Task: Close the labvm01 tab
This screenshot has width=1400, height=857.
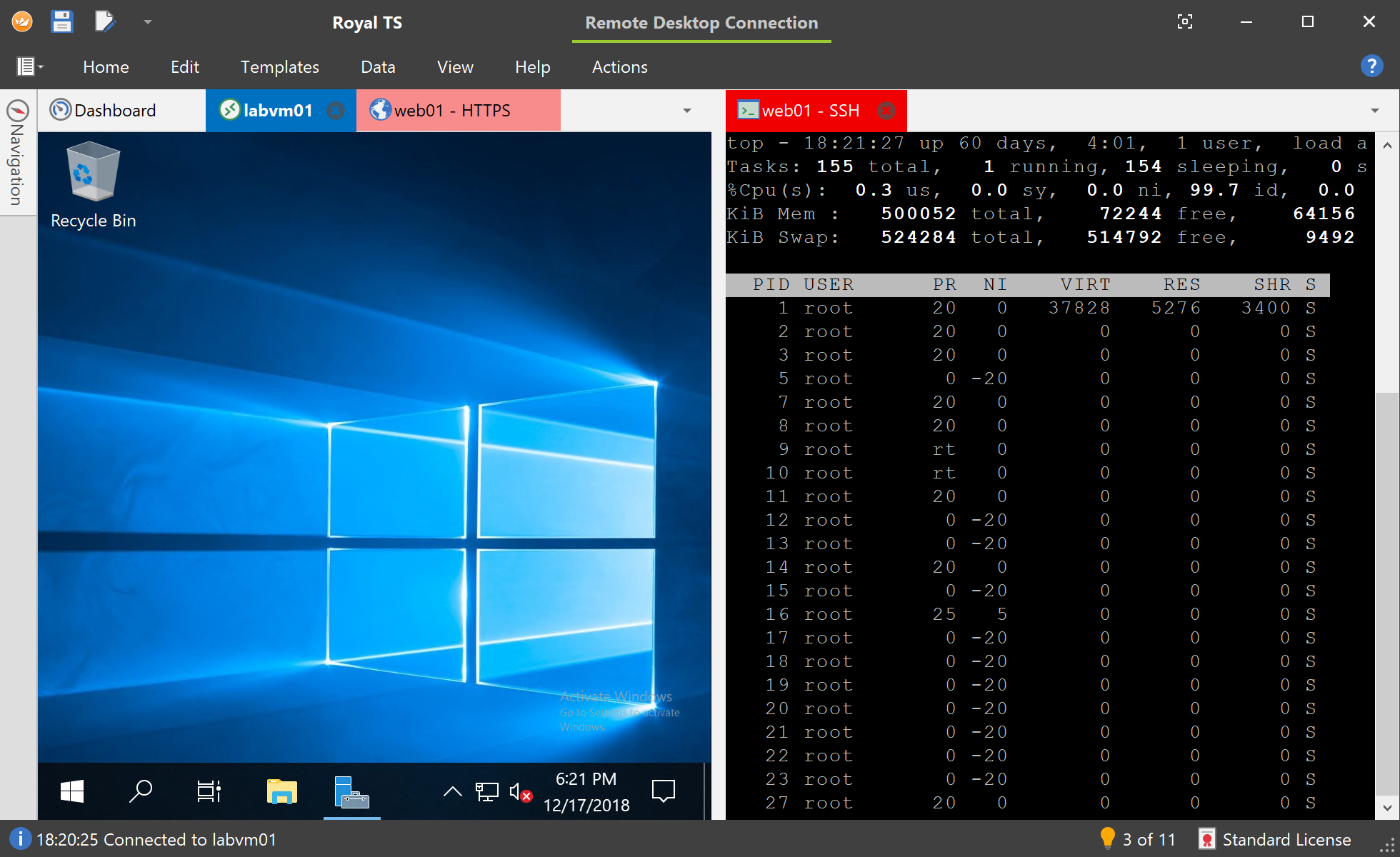Action: click(x=336, y=111)
